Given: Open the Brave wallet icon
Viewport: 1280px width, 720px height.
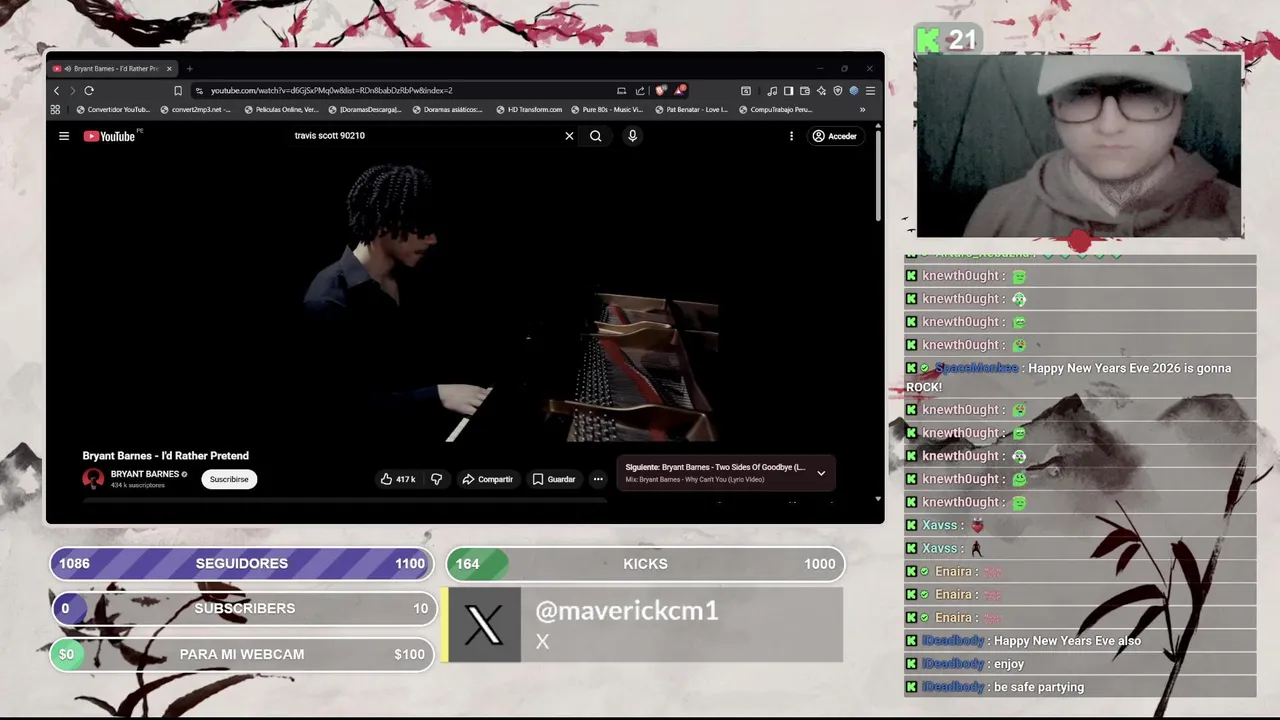Looking at the screenshot, I should 805,90.
